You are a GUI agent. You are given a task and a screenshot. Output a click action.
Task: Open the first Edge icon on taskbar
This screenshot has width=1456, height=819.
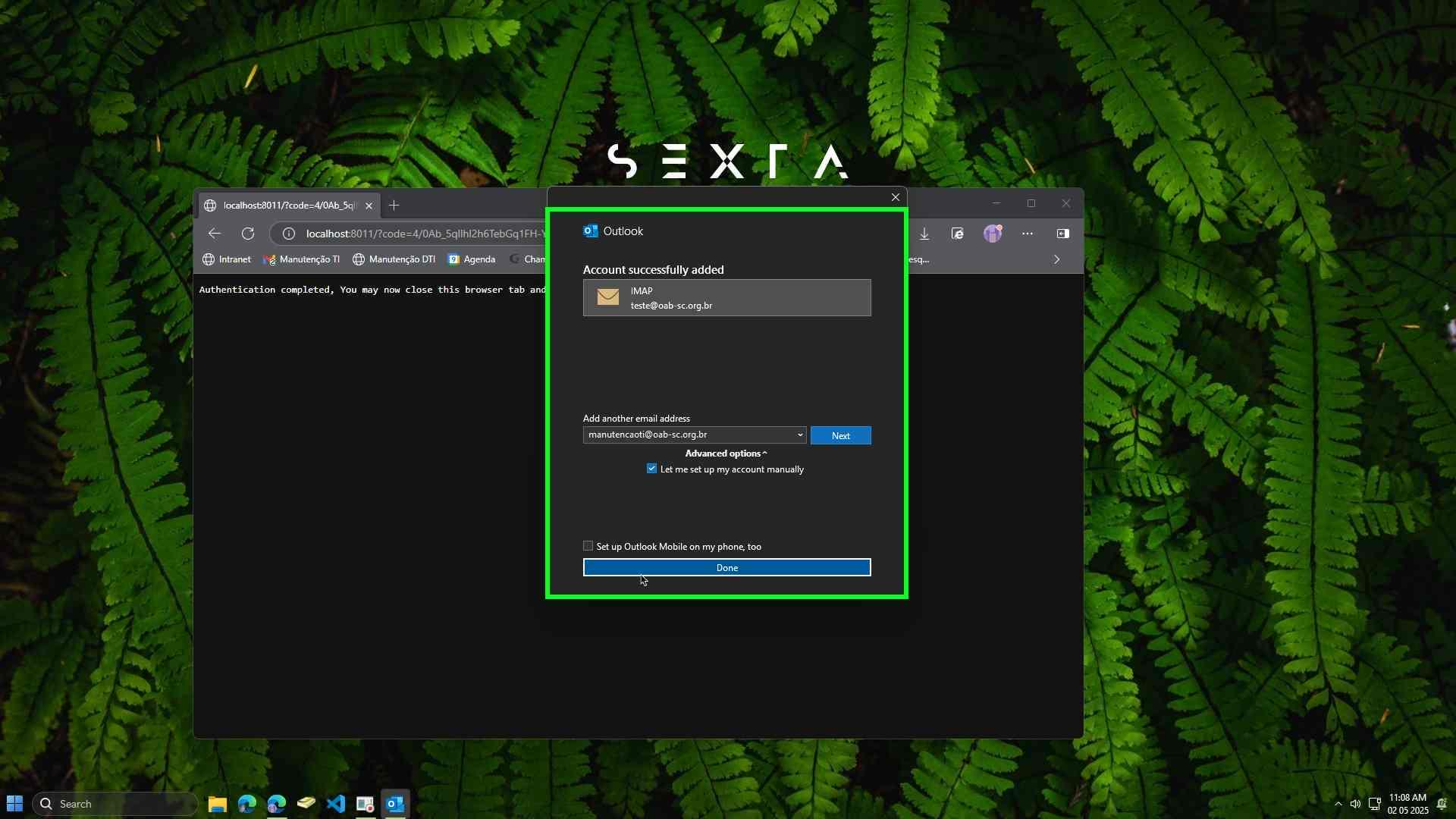[x=247, y=804]
